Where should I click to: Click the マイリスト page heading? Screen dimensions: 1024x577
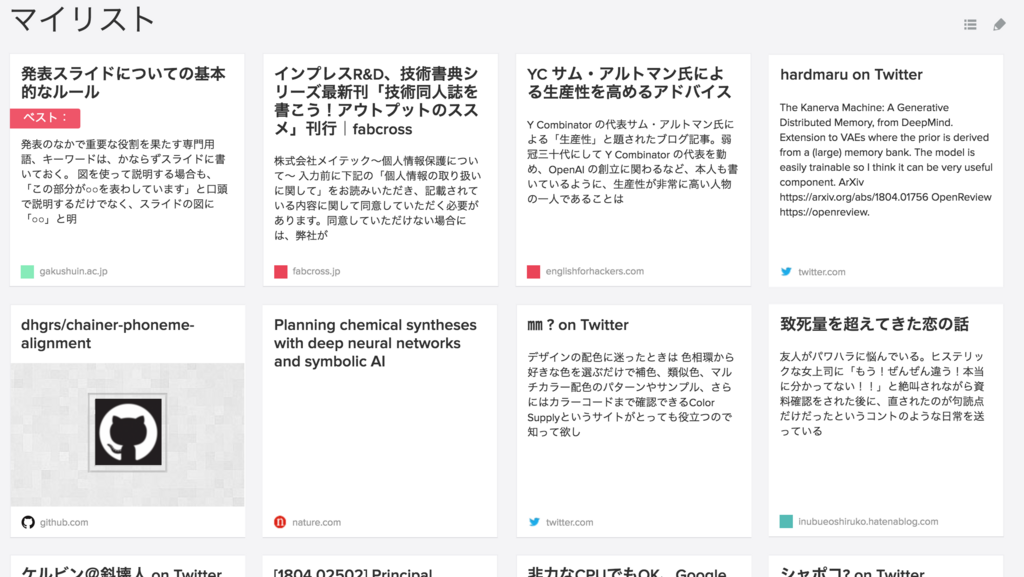point(82,19)
